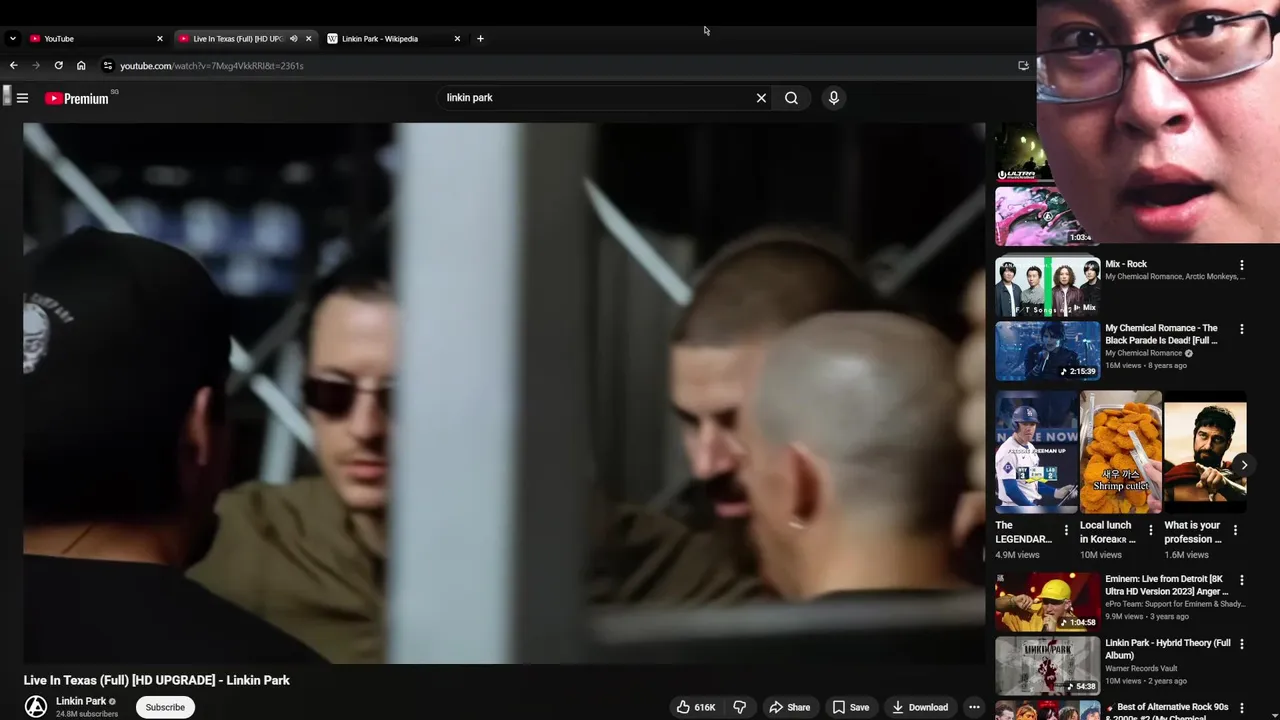Open options for What is your profession short
This screenshot has width=1280, height=720.
[x=1235, y=530]
